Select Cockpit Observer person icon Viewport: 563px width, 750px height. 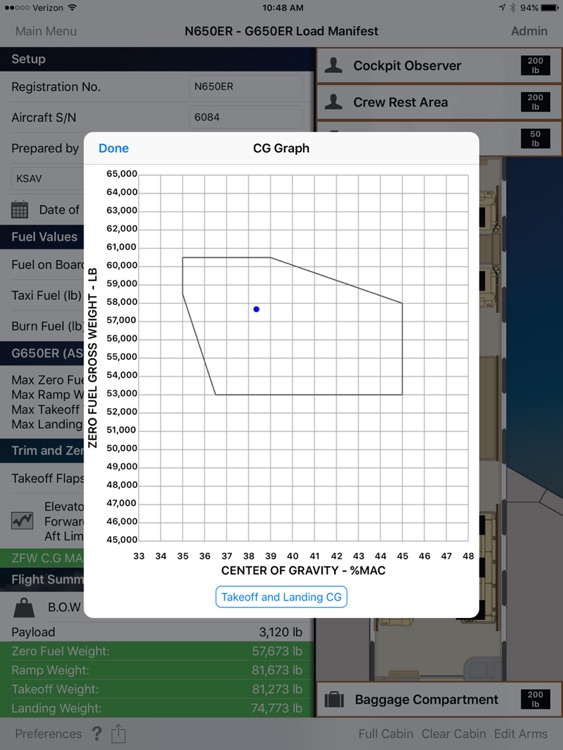click(333, 65)
